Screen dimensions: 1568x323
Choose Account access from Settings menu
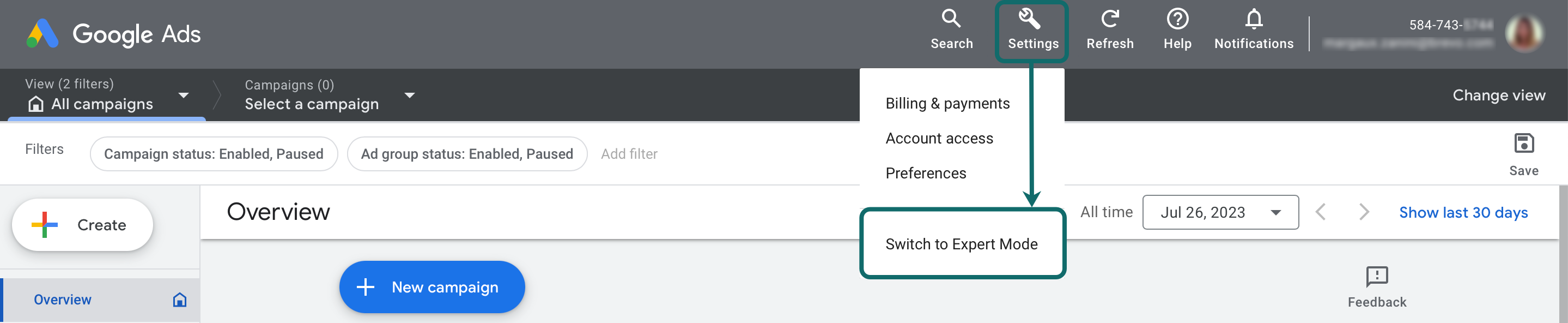point(939,139)
